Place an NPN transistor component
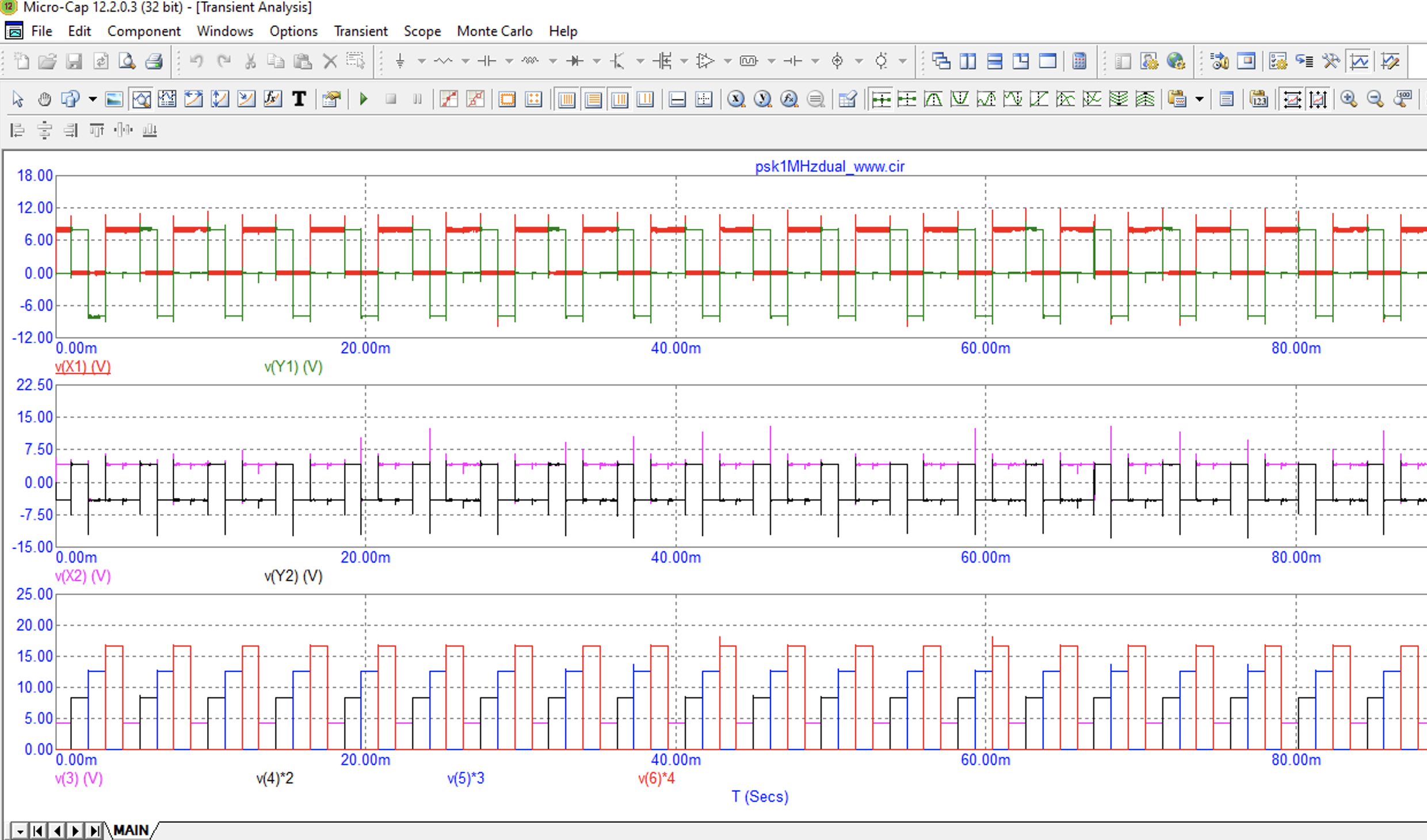Viewport: 1427px width, 840px height. 618,61
